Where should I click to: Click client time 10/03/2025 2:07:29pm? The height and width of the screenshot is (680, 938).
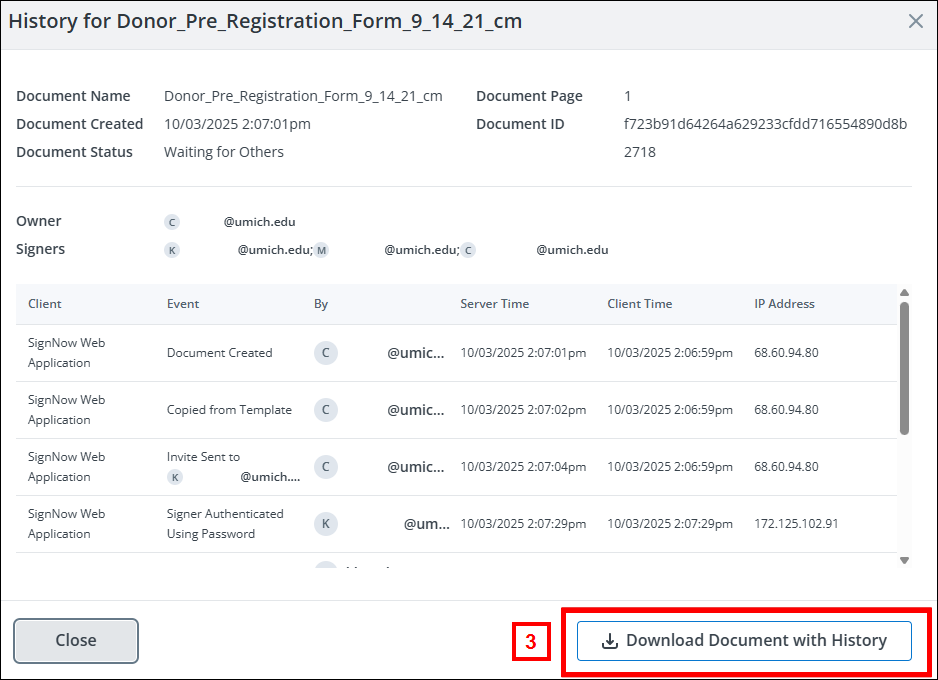[x=670, y=524]
